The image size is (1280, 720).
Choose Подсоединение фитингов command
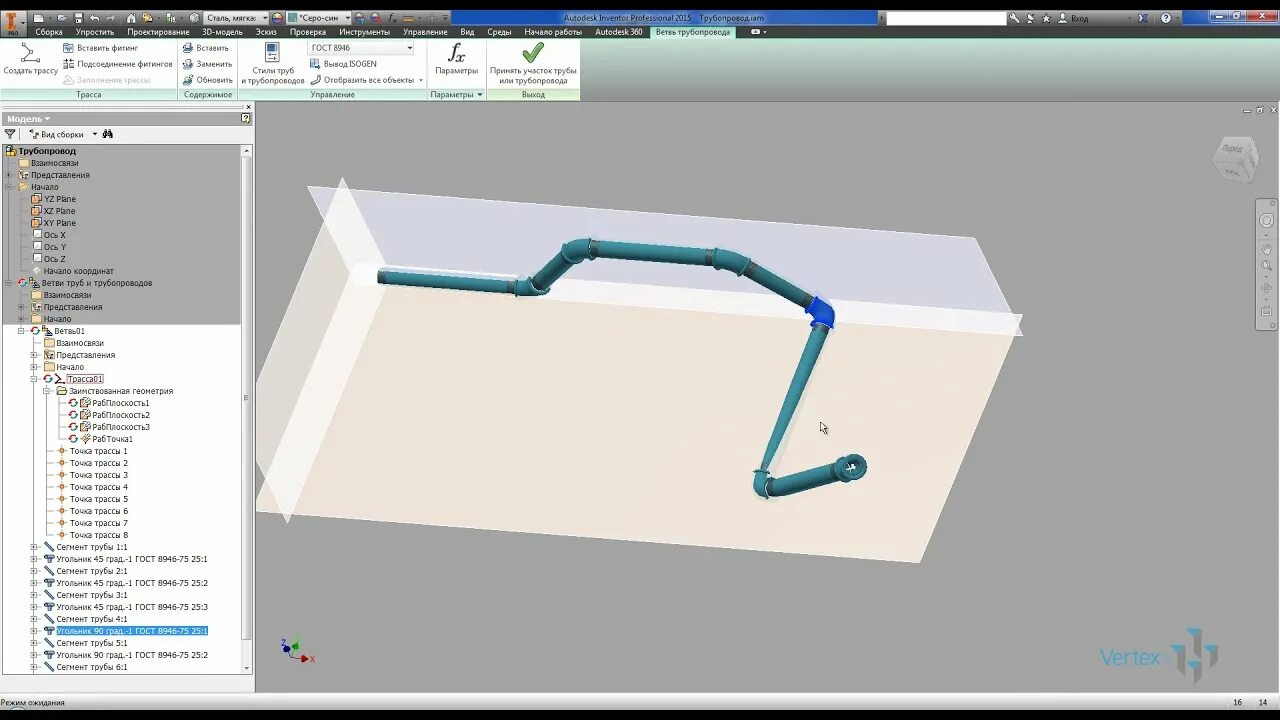tap(117, 64)
